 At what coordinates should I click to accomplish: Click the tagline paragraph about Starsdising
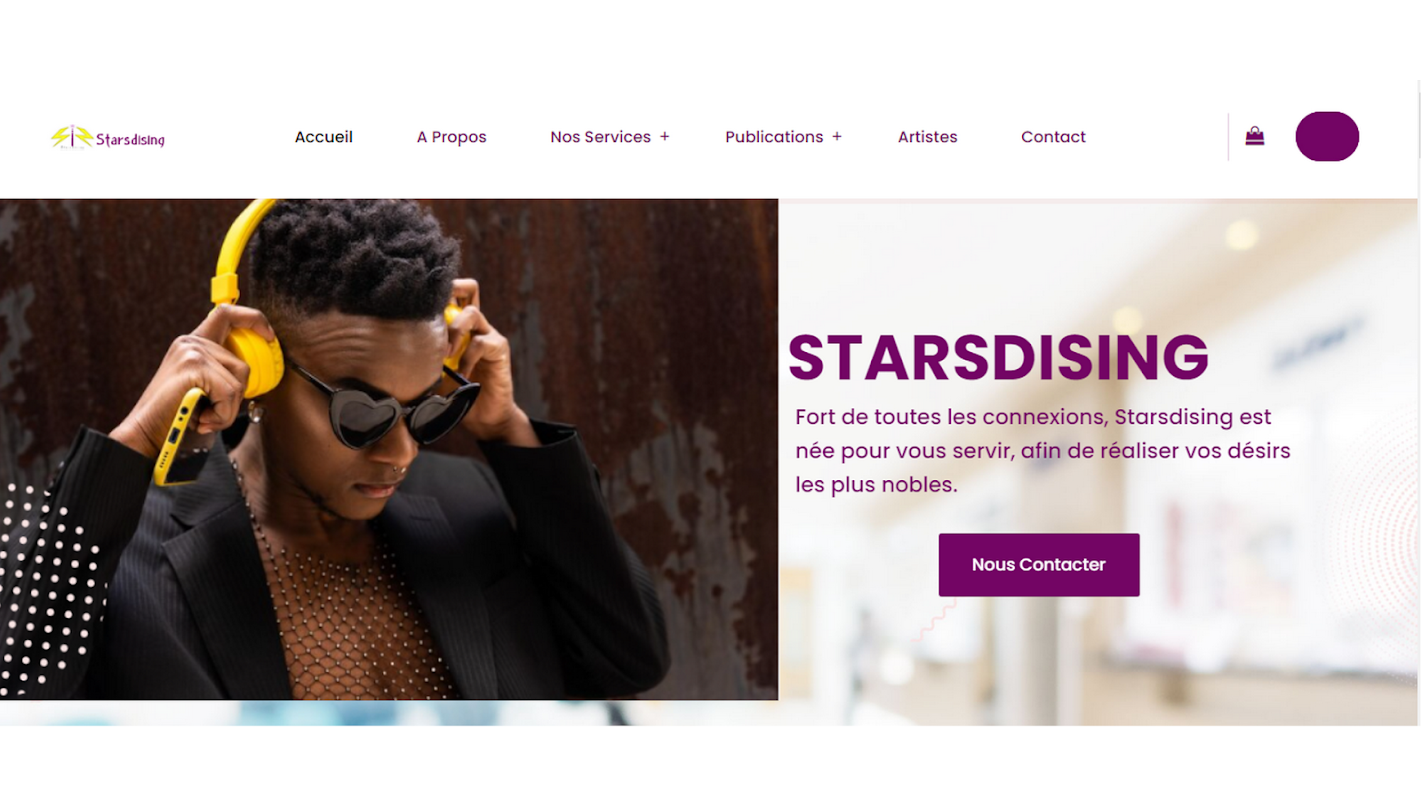(x=1043, y=451)
